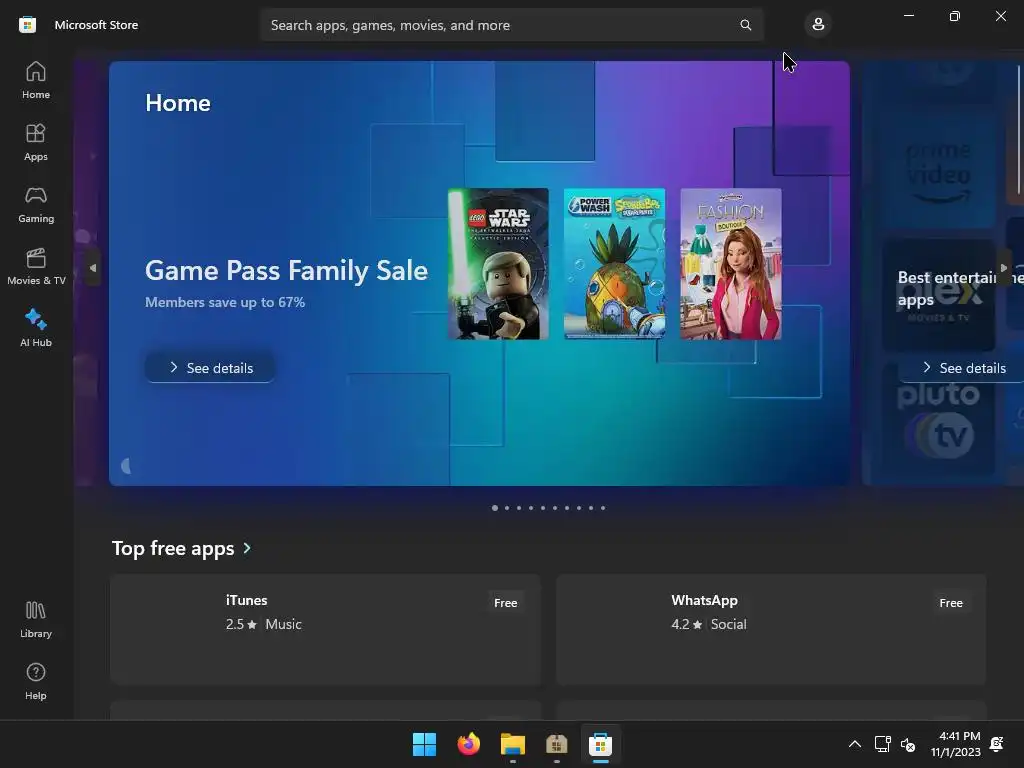Open the Best entertainment apps banner
The width and height of the screenshot is (1024, 768).
pos(943,273)
